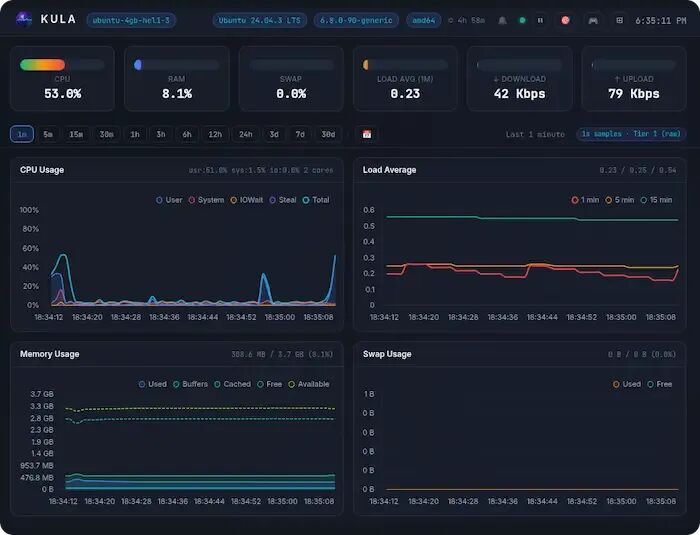Select the 15m time range

[x=76, y=134]
